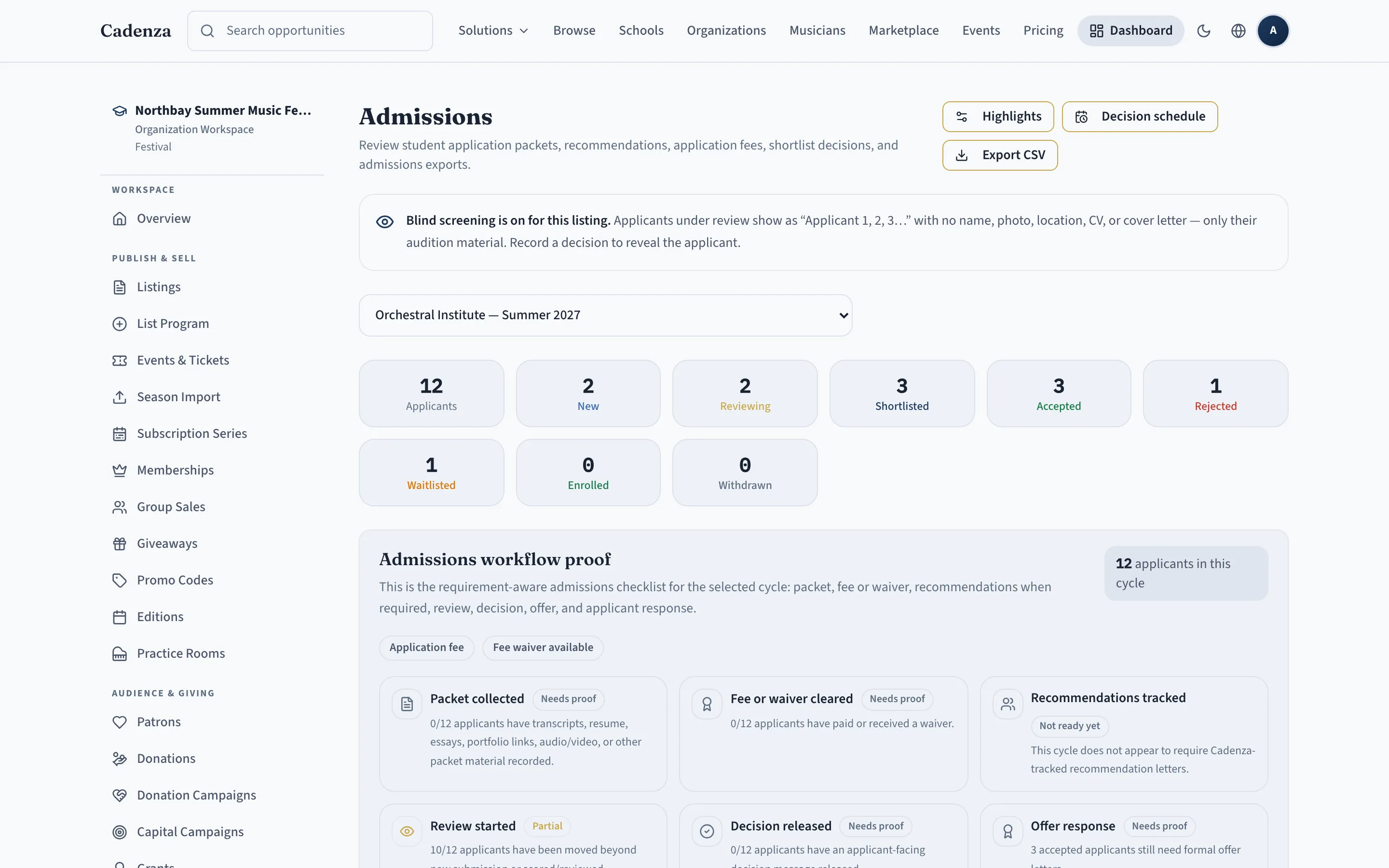The width and height of the screenshot is (1389, 868).
Task: Click the 12 applicants in this cycle badge
Action: tap(1186, 573)
